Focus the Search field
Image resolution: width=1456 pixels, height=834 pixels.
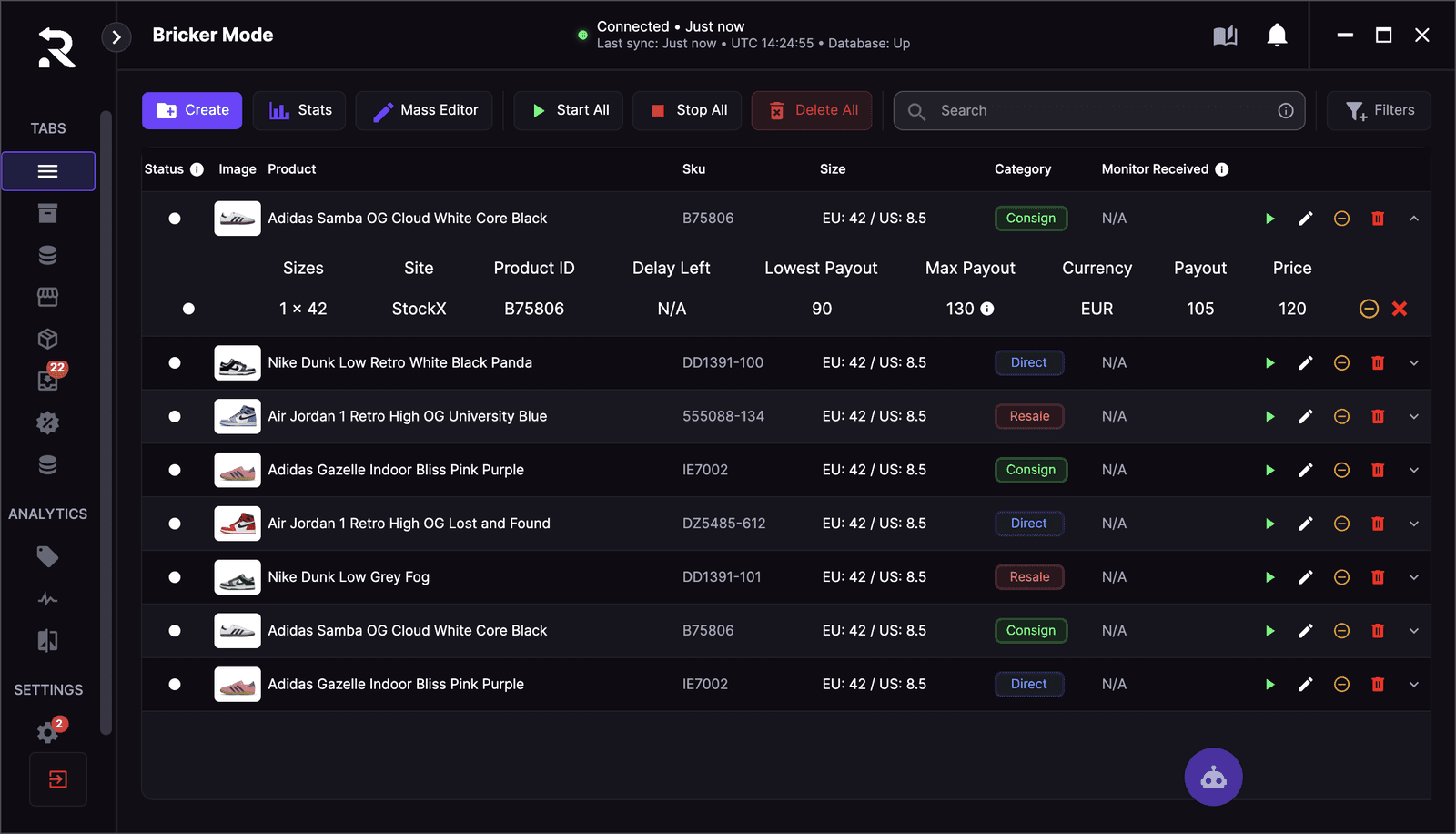(x=1099, y=110)
